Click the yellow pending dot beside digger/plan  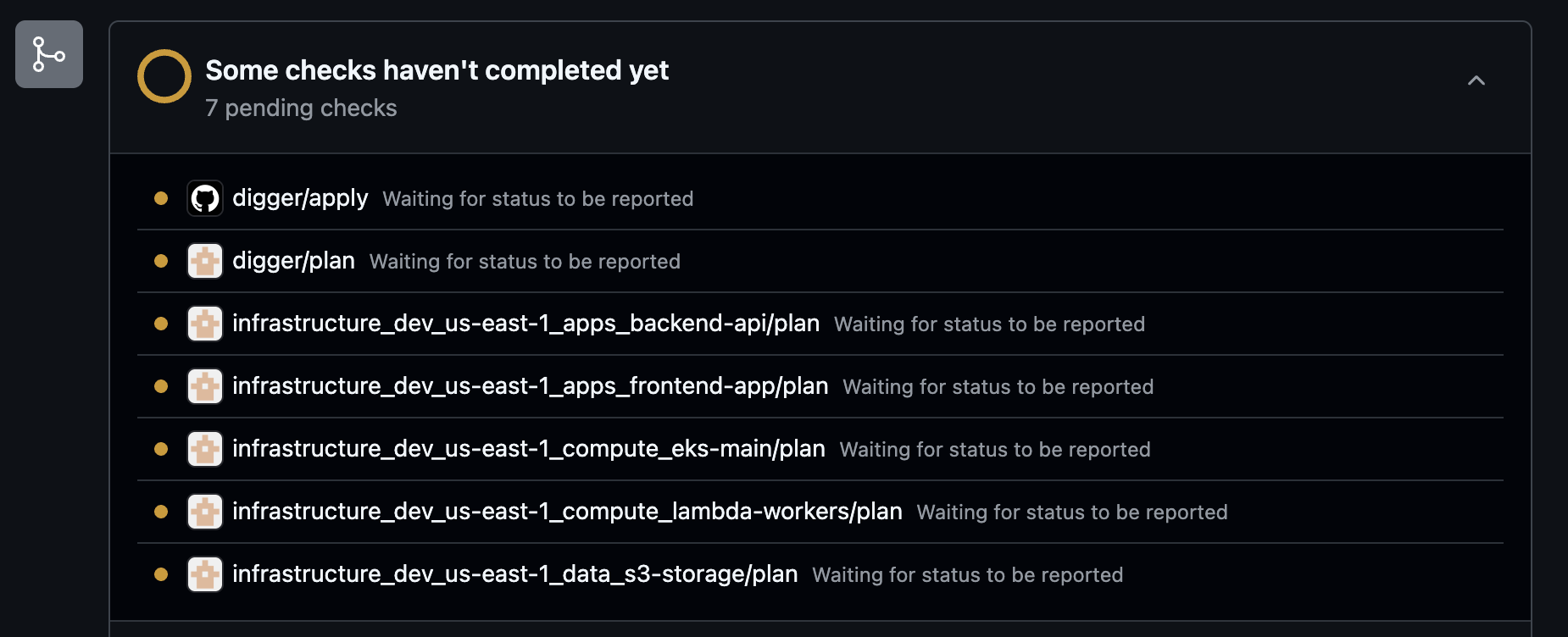point(161,261)
